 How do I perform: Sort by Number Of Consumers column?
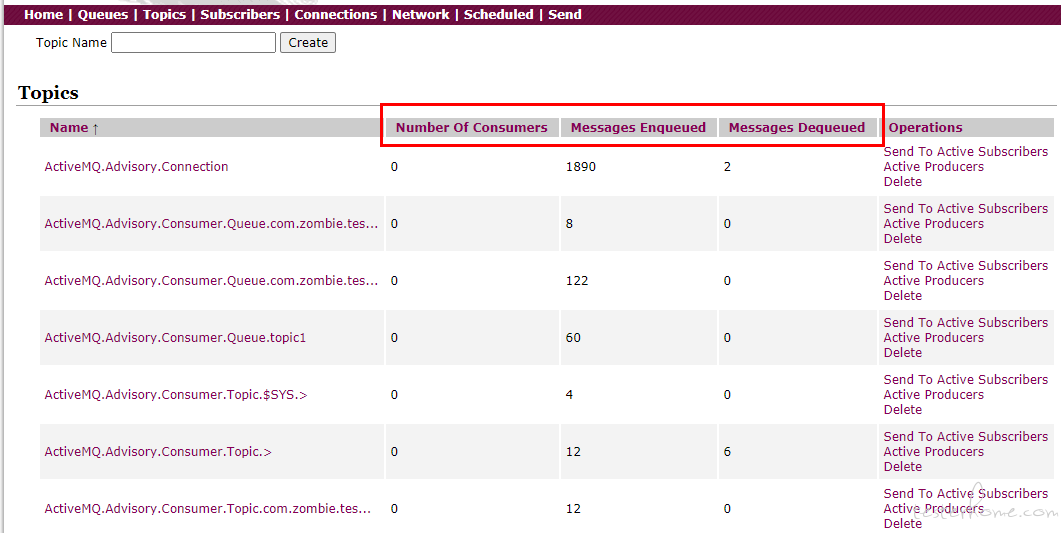pos(472,127)
